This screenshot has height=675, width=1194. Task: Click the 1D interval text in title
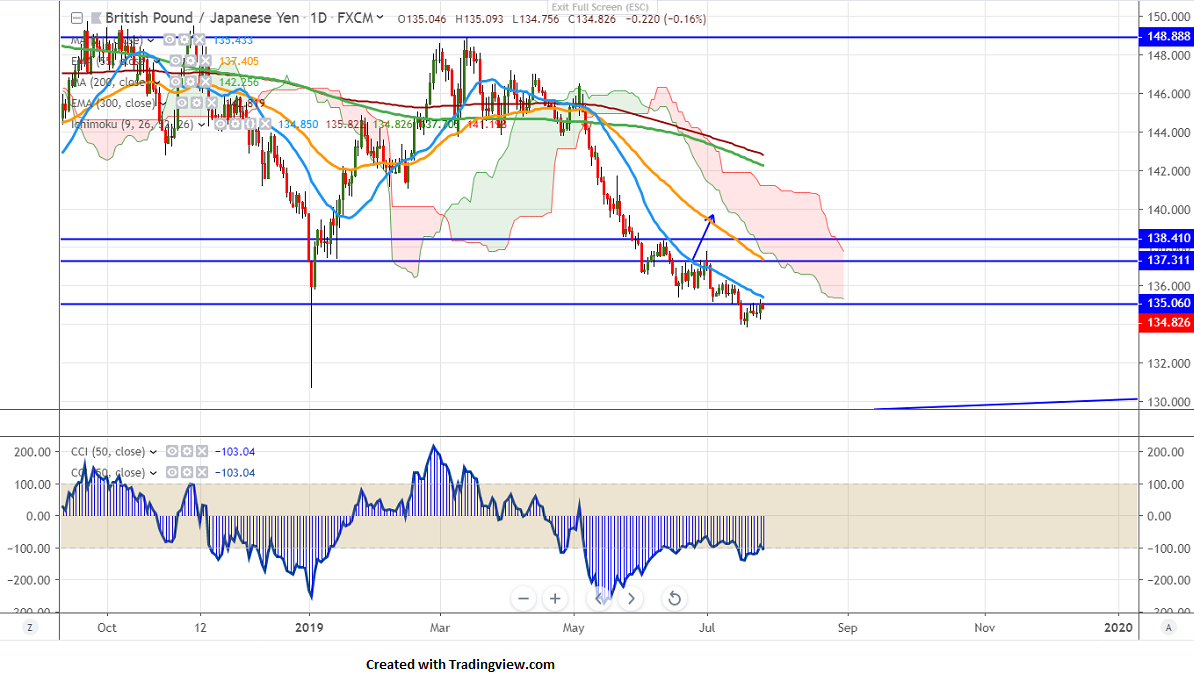coord(318,18)
